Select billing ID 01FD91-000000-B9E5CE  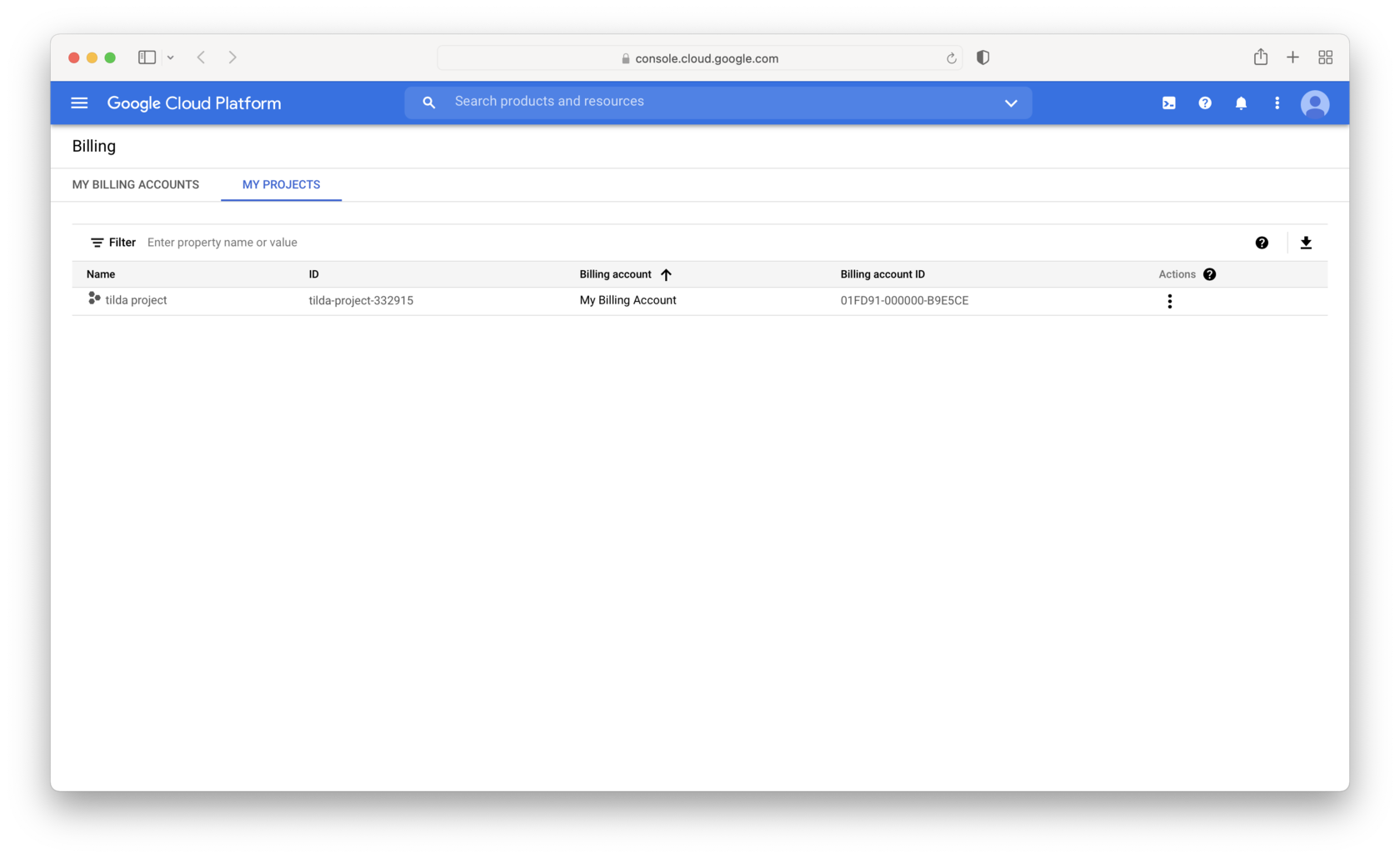(x=904, y=301)
